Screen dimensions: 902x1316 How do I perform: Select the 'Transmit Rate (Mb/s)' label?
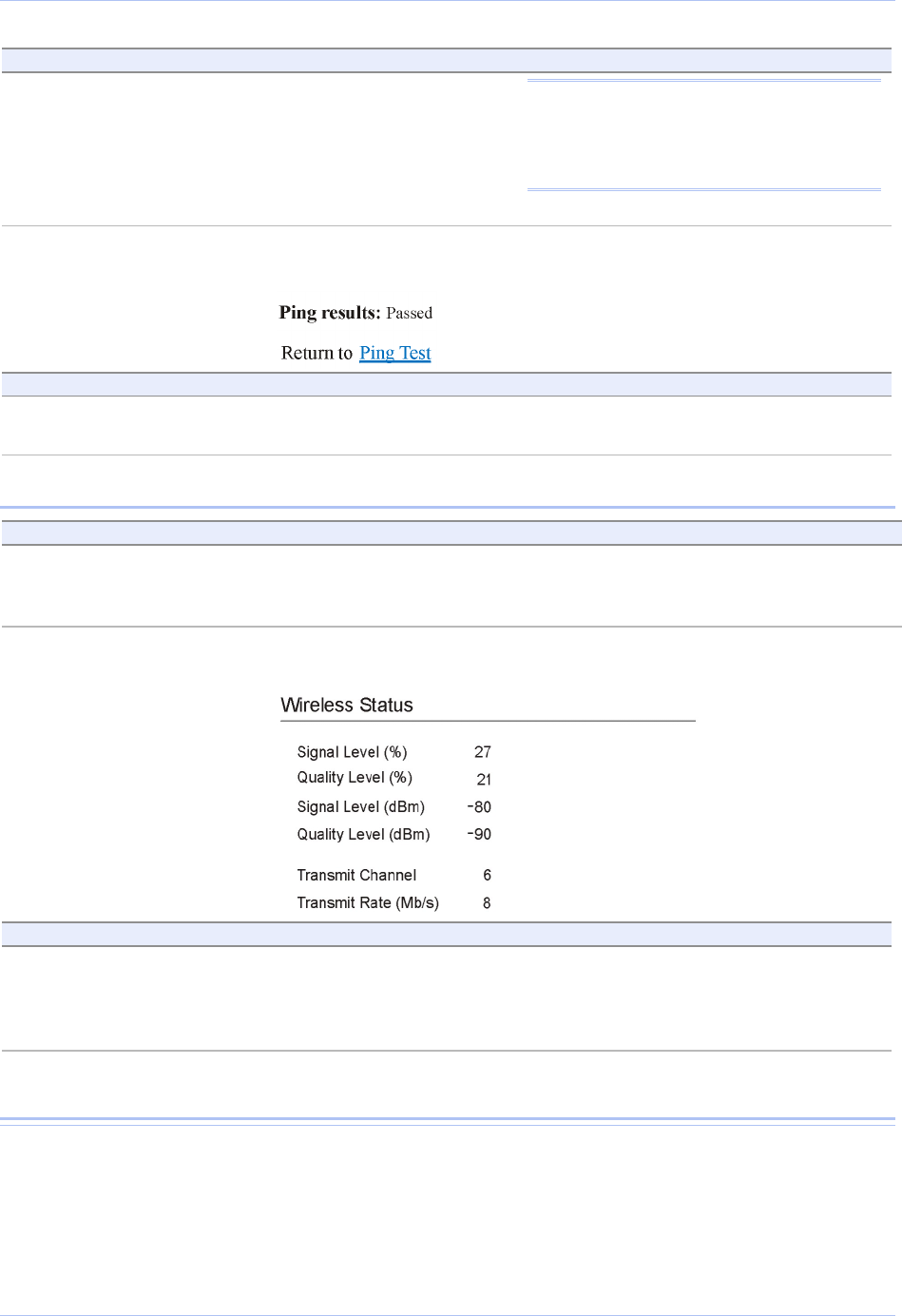point(368,903)
